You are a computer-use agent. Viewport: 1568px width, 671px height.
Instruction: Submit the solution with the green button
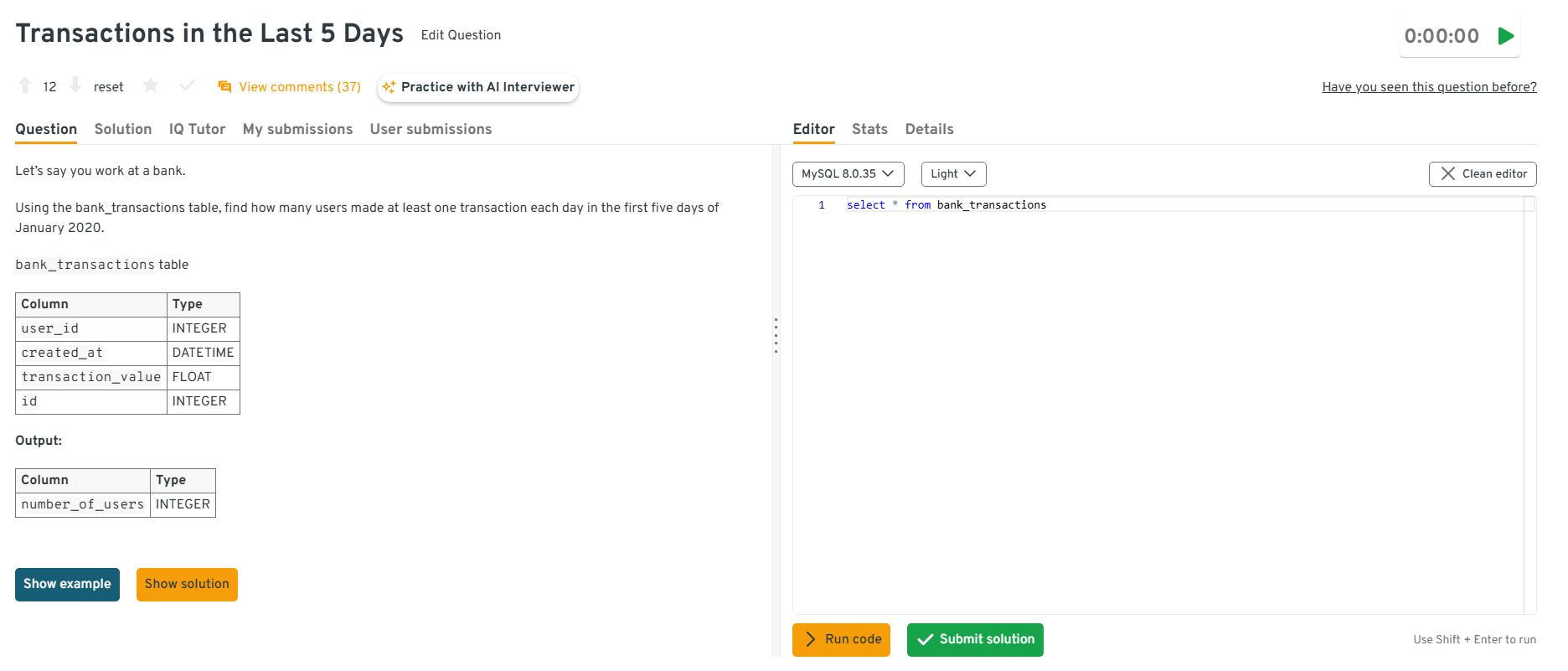coord(975,639)
